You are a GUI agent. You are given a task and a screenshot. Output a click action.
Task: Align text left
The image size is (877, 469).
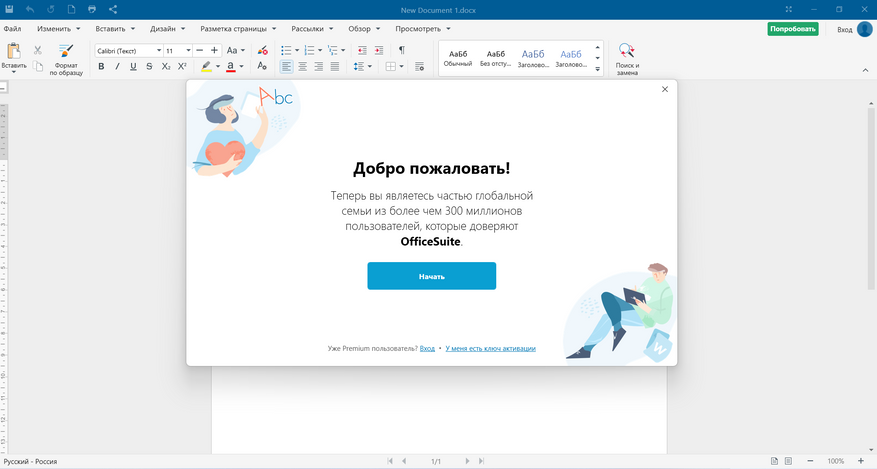[x=286, y=67]
